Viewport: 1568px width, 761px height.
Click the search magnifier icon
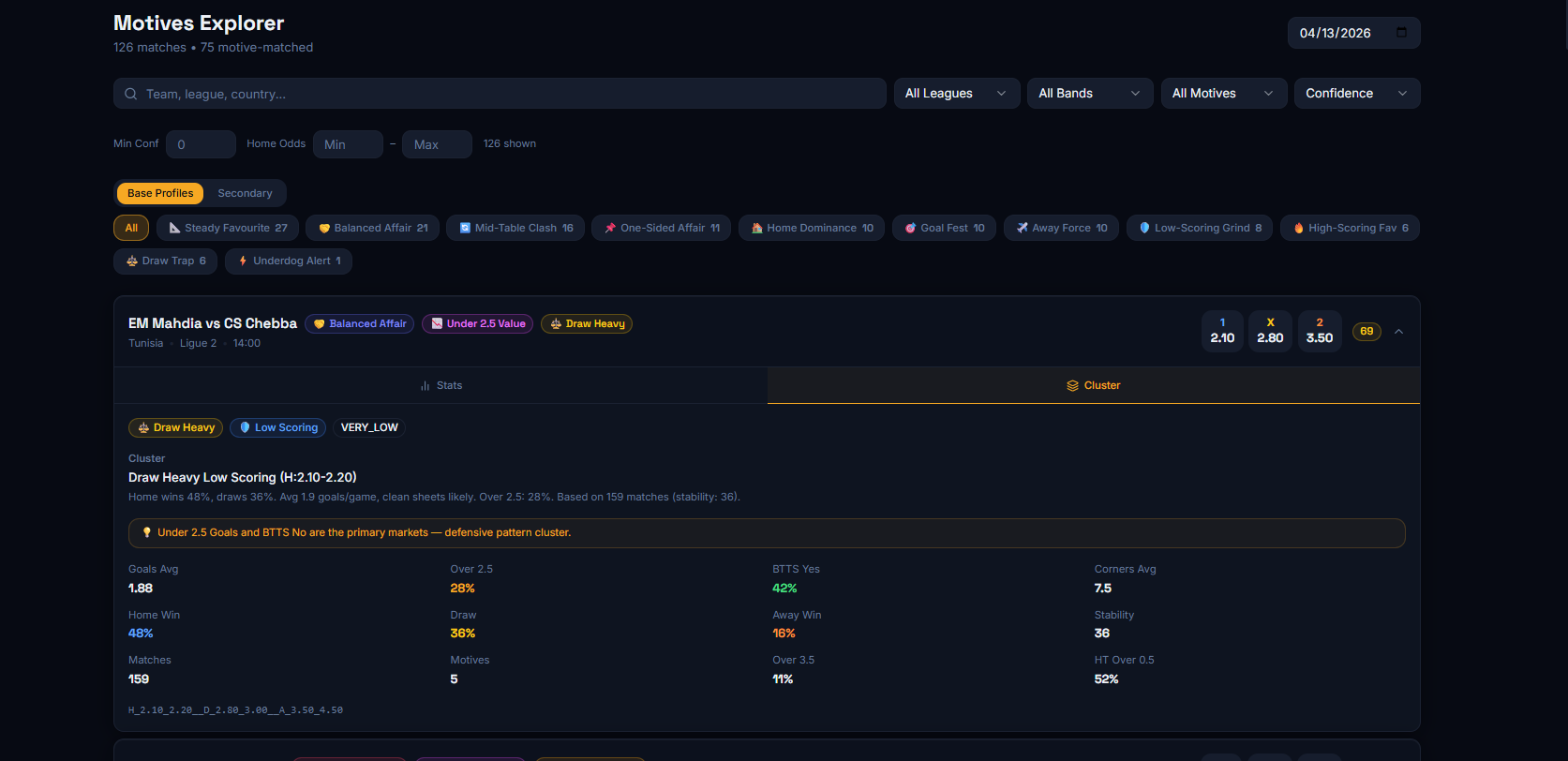pyautogui.click(x=130, y=94)
